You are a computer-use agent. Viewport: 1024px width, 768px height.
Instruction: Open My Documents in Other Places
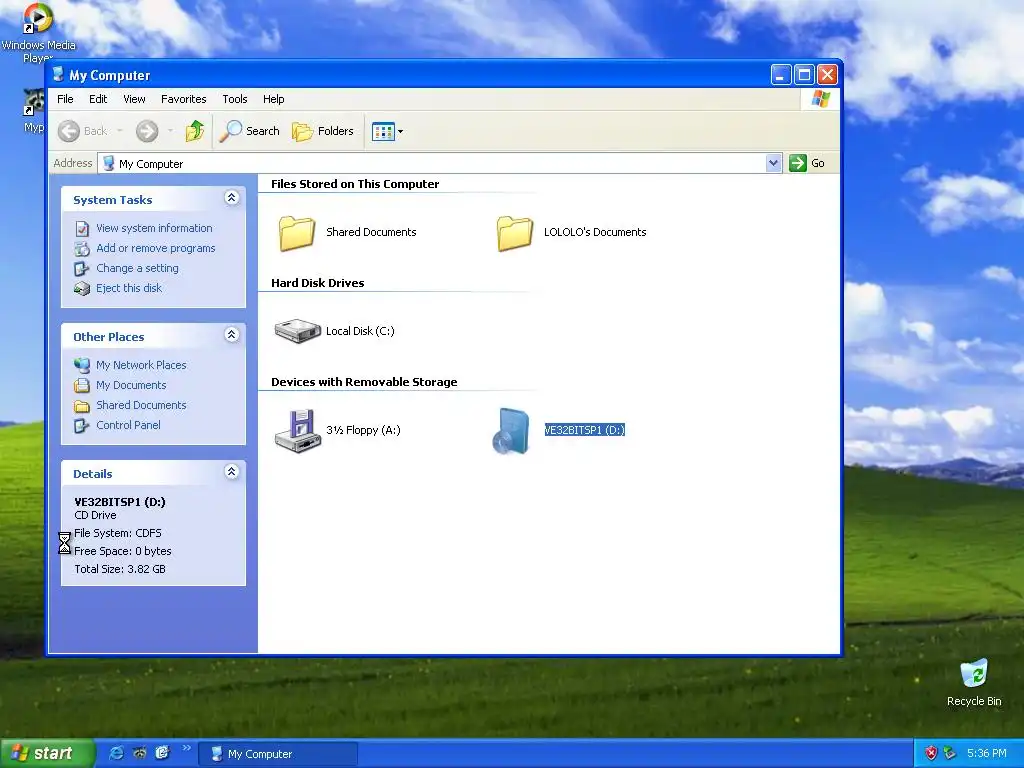click(x=131, y=385)
